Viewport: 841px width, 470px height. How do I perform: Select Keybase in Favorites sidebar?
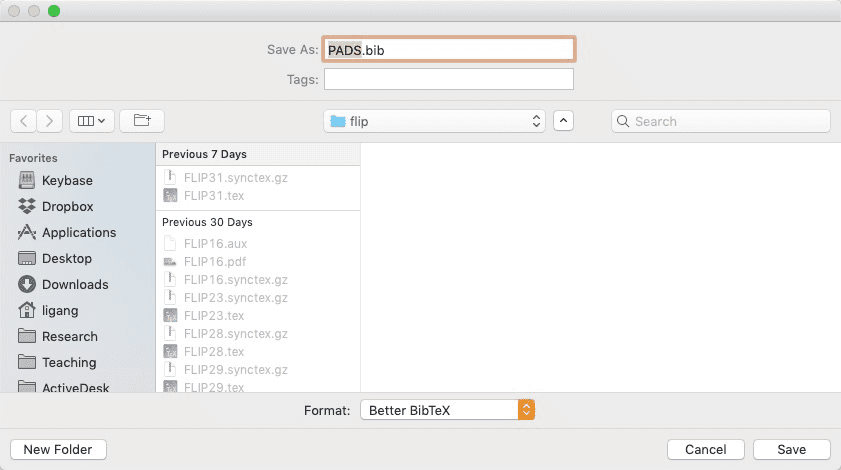[x=67, y=181]
